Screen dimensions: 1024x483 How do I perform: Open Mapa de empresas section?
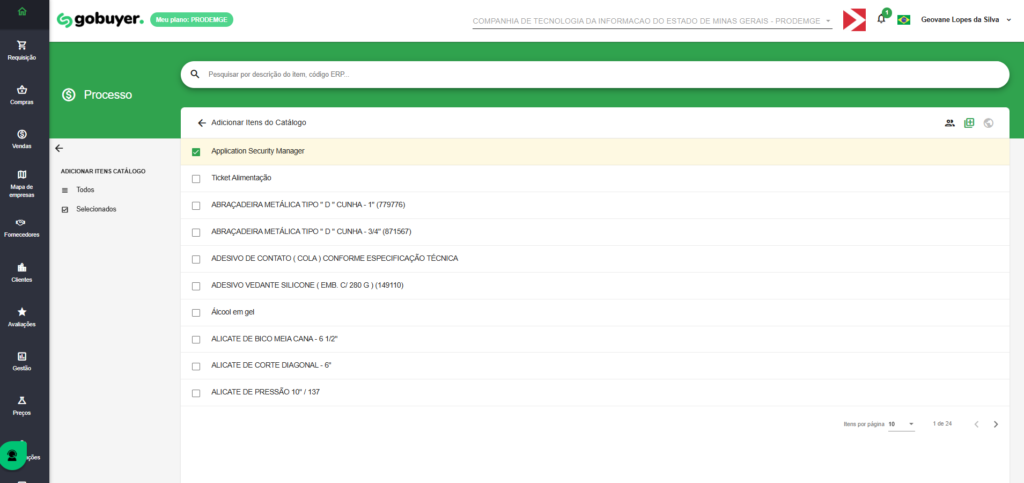(x=22, y=176)
